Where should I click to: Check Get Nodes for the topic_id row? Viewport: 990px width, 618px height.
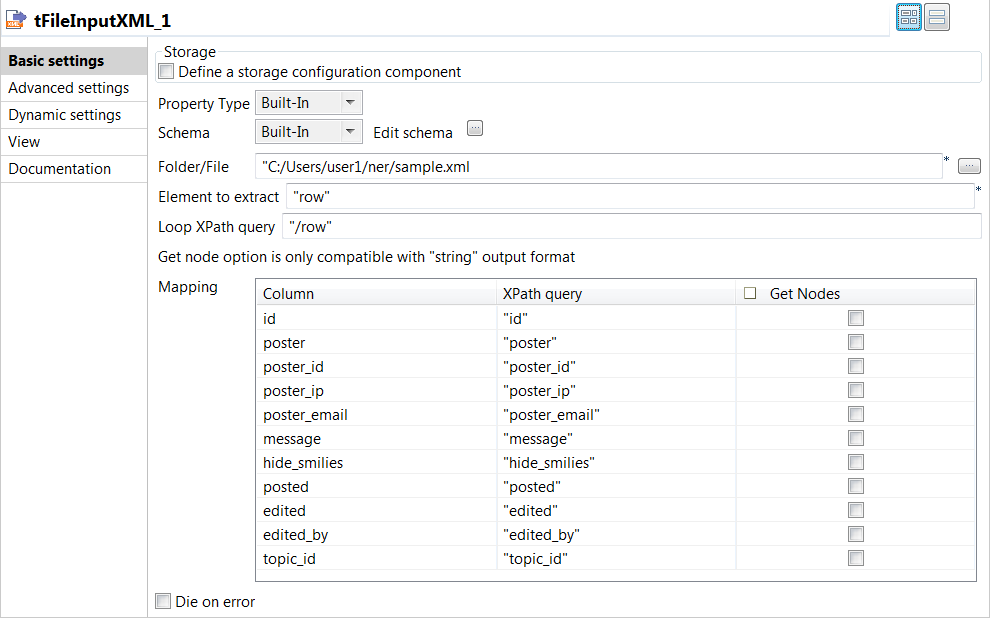[855, 558]
